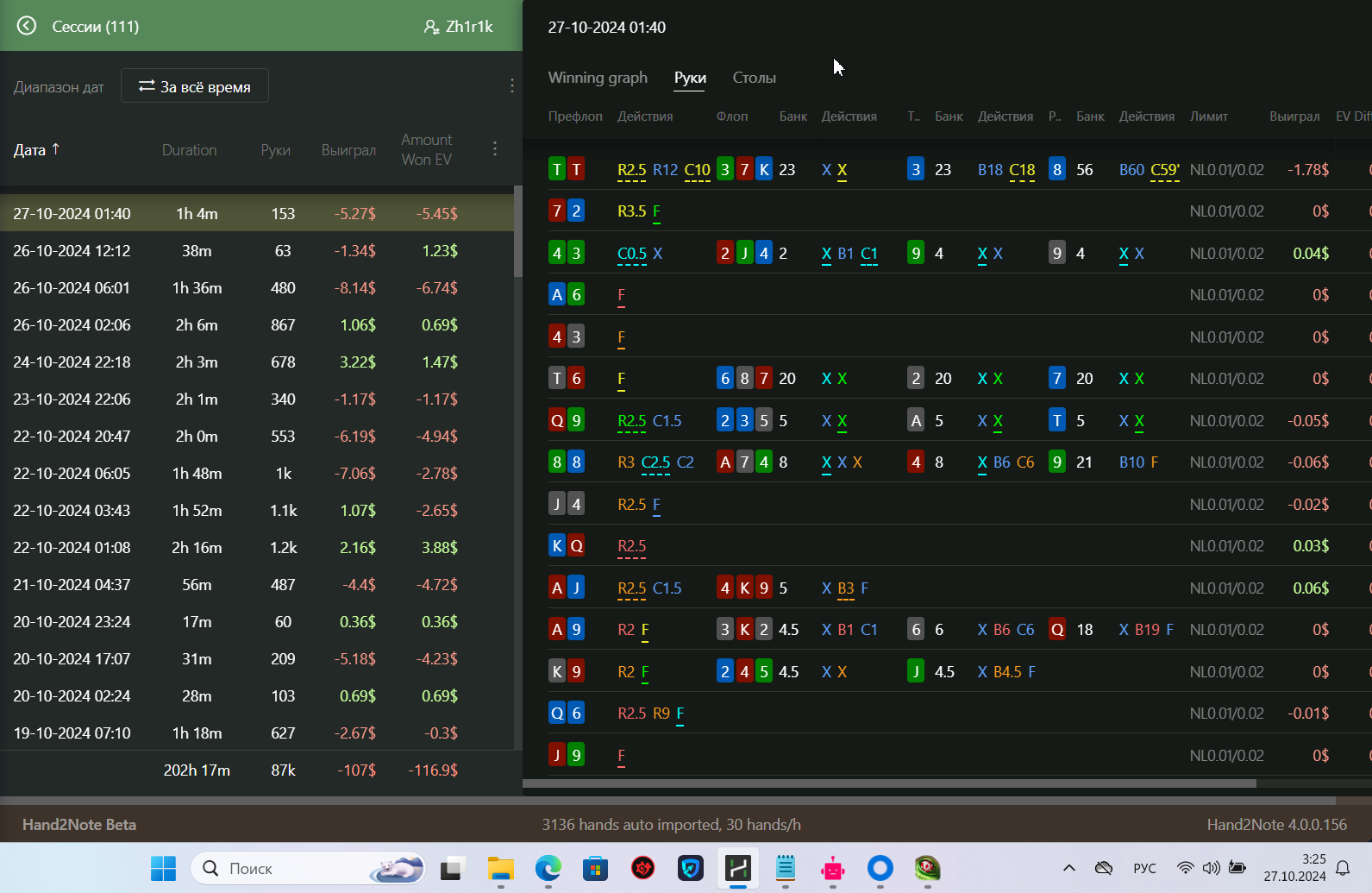Open Microsoft Store from the taskbar
Screen dimensions: 1372x893
click(x=595, y=868)
